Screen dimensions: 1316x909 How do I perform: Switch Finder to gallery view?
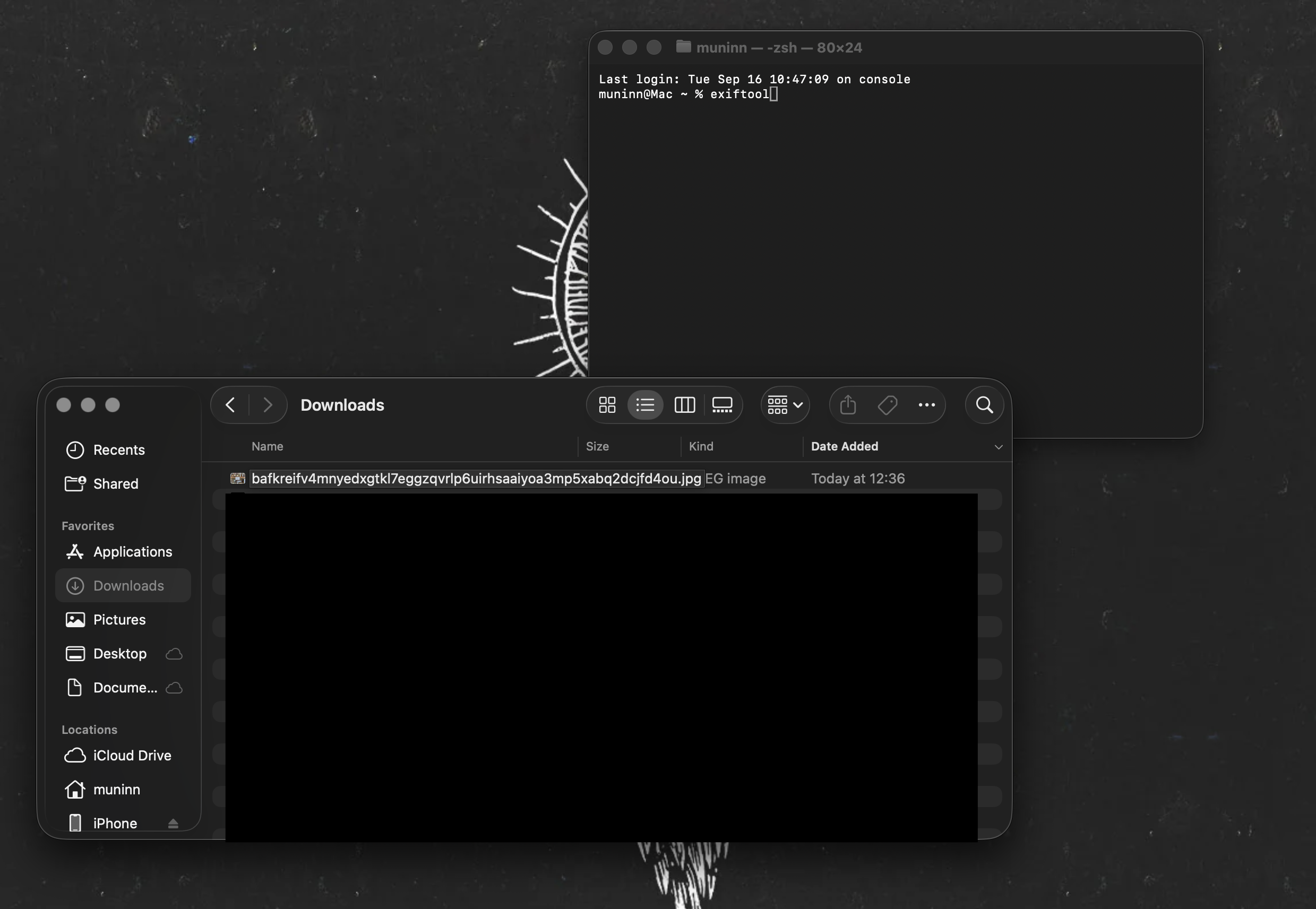[722, 405]
